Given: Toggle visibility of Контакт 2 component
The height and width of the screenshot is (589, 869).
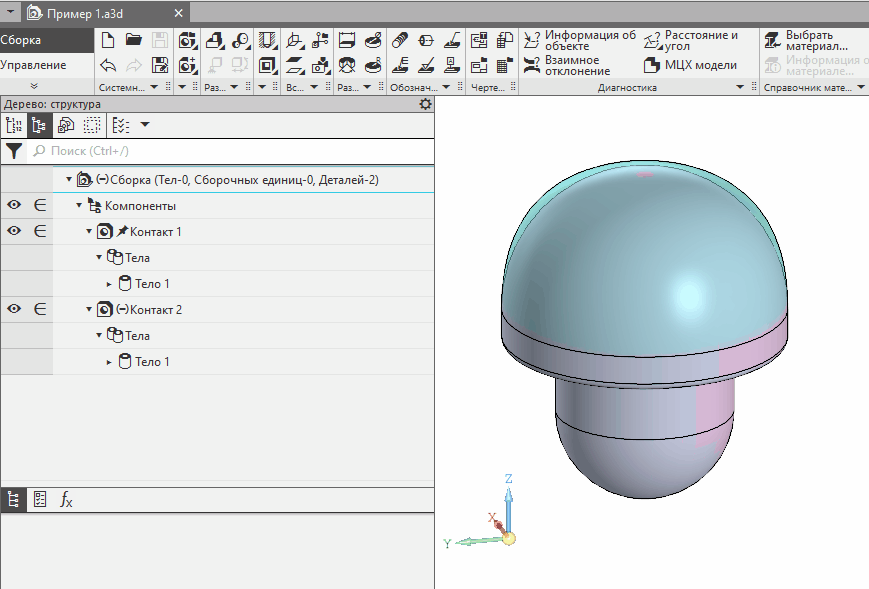Looking at the screenshot, I should pos(14,309).
